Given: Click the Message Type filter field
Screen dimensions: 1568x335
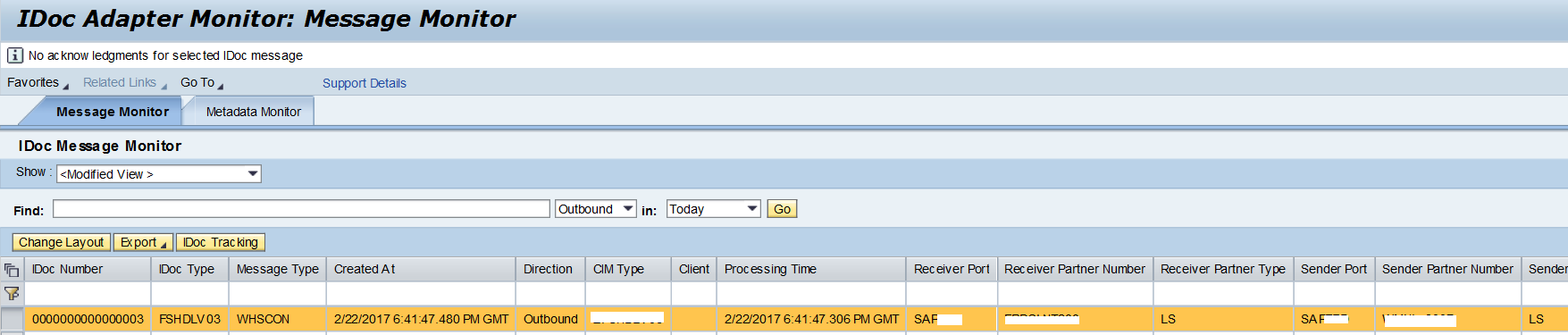Looking at the screenshot, I should tap(278, 293).
